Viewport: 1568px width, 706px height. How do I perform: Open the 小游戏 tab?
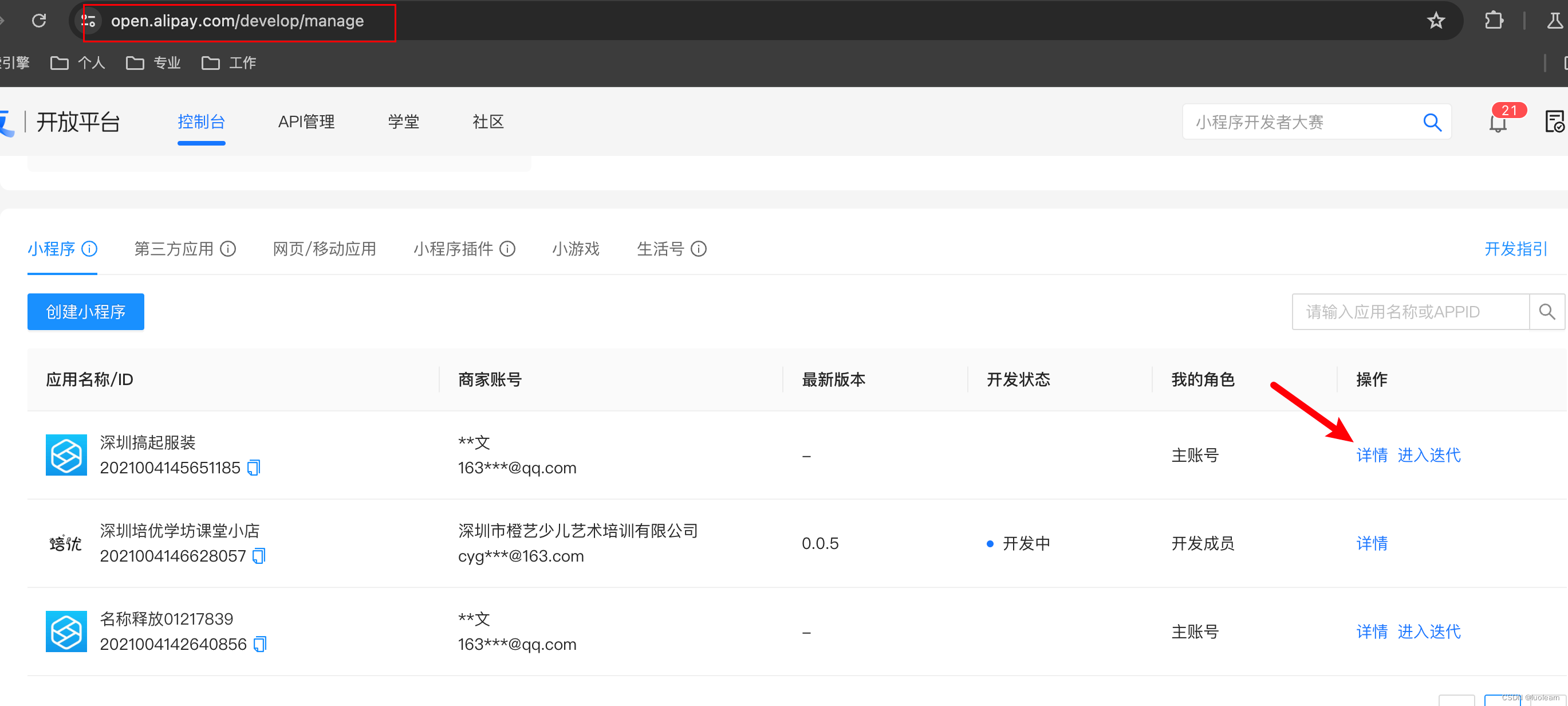576,249
